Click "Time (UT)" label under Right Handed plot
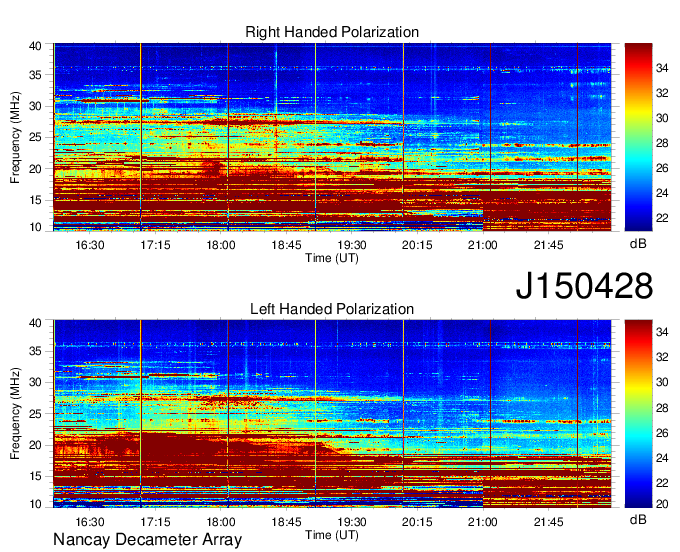This screenshot has width=680, height=552. (x=332, y=258)
